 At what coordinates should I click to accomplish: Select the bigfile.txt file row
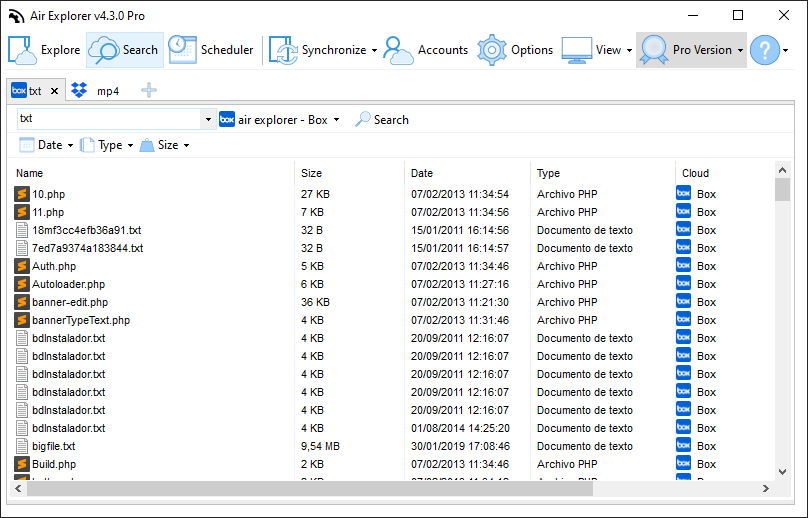pyautogui.click(x=394, y=446)
